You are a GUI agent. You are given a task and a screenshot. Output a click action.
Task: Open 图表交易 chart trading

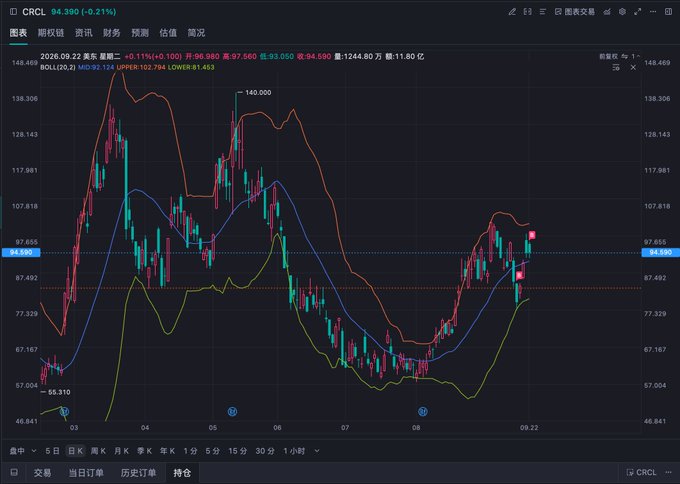click(575, 12)
